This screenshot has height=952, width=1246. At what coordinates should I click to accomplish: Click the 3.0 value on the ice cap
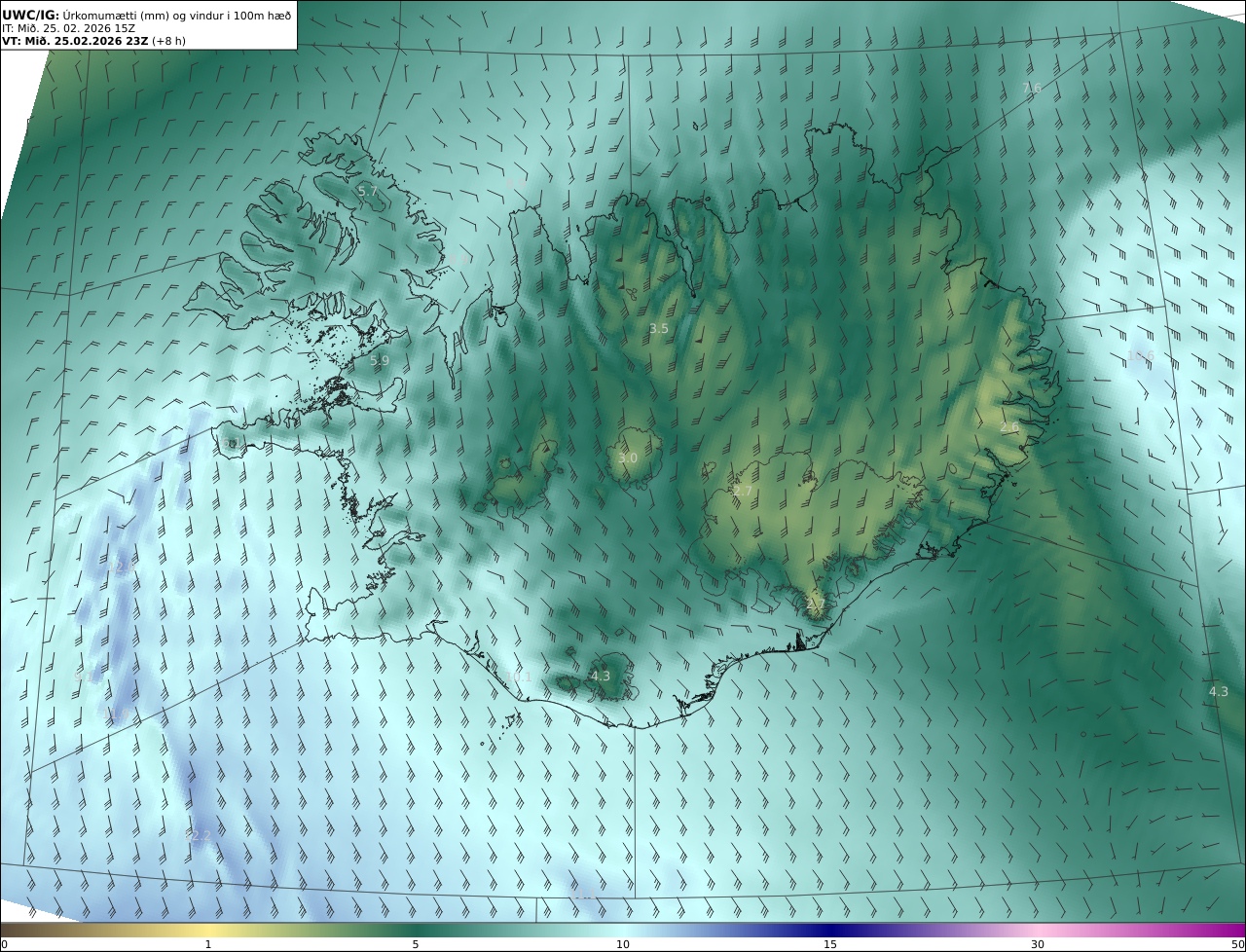[x=628, y=458]
